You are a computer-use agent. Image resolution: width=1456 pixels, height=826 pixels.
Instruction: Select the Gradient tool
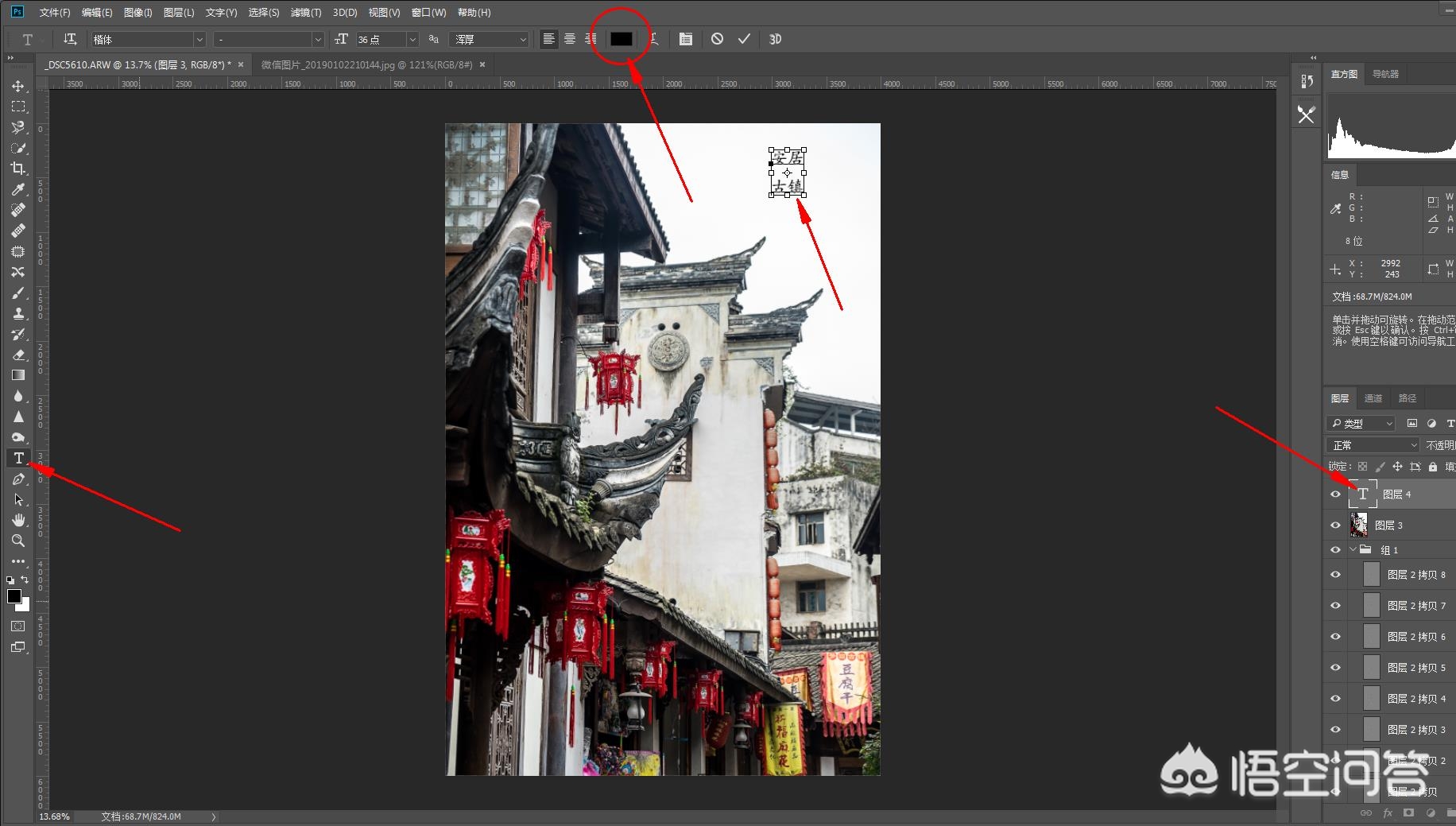pyautogui.click(x=18, y=375)
